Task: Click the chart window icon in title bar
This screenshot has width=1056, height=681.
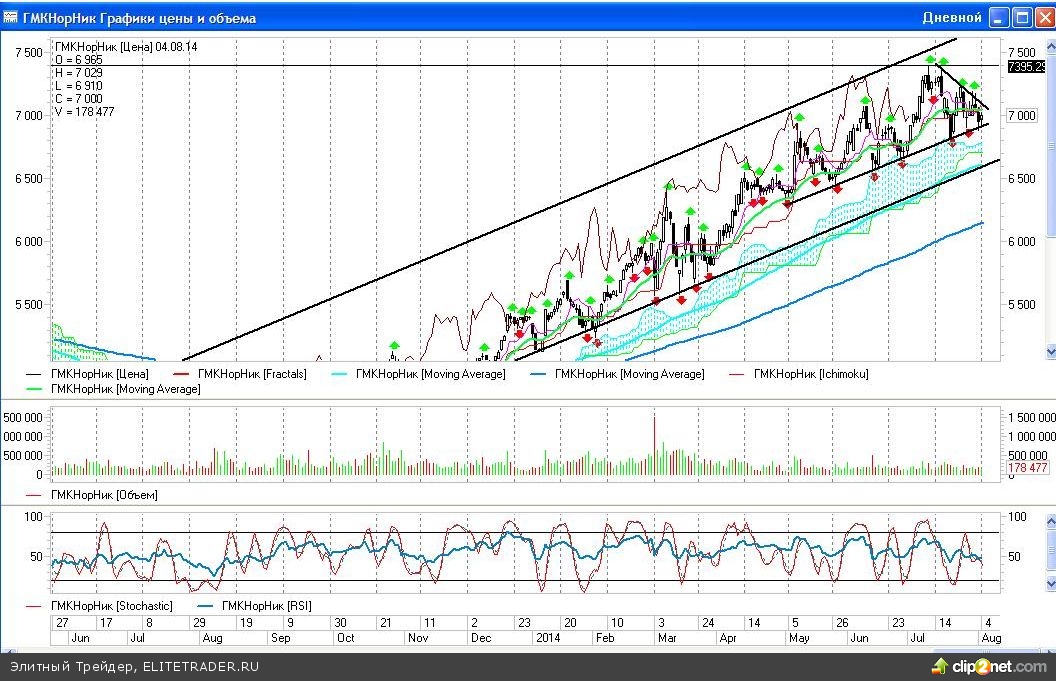Action: [10, 18]
